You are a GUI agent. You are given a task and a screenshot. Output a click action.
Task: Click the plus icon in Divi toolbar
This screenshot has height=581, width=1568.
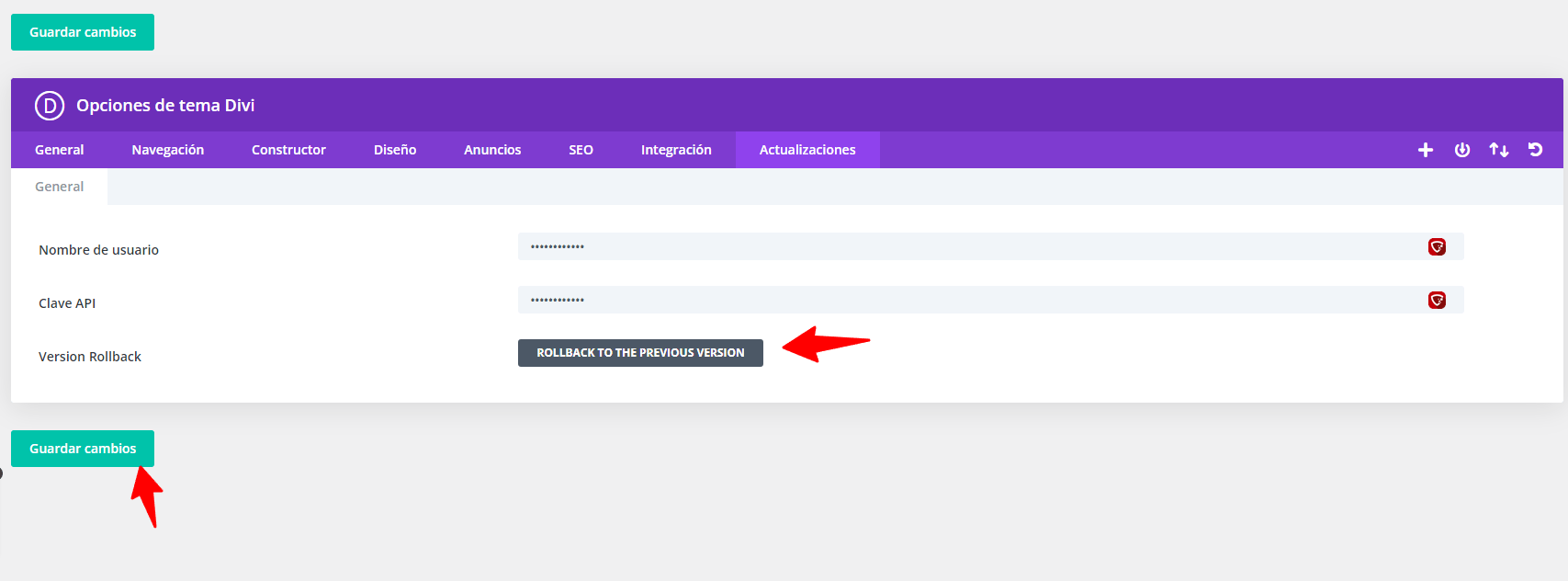pos(1426,150)
